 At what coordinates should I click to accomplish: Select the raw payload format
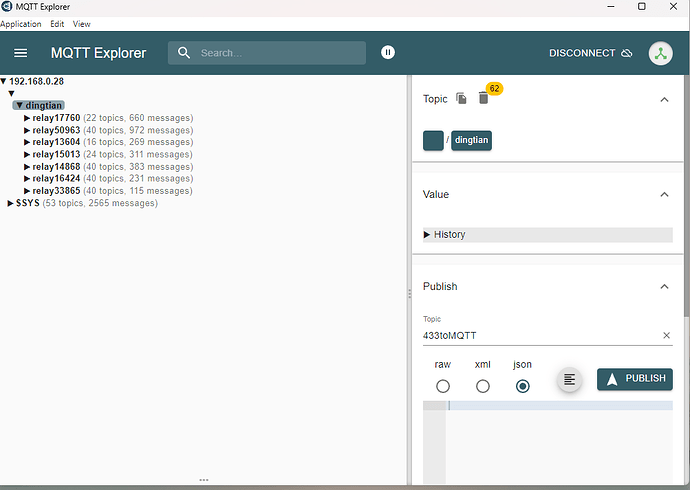tap(443, 386)
